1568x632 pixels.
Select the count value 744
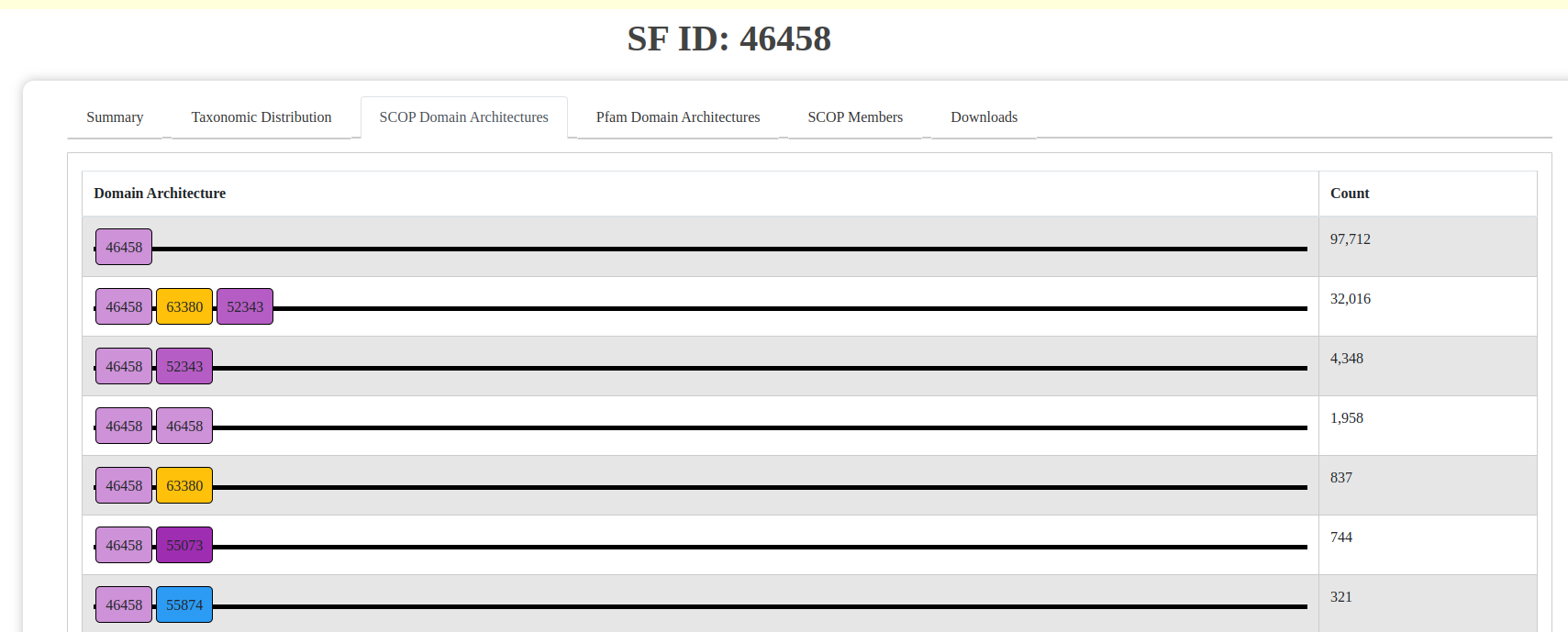pos(1341,538)
